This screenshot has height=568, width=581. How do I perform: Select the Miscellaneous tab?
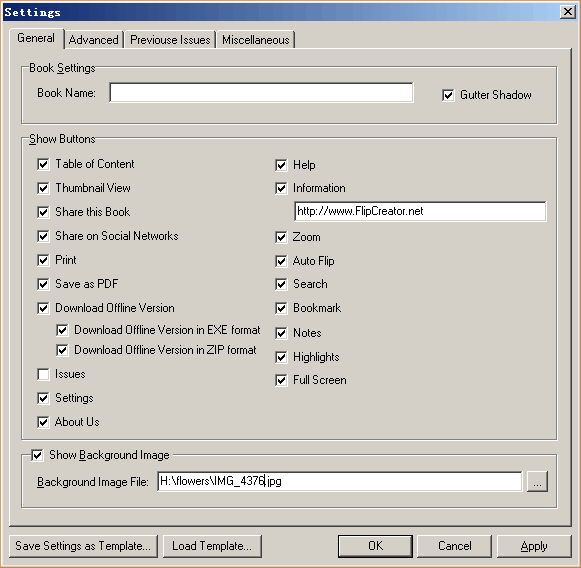pyautogui.click(x=256, y=40)
